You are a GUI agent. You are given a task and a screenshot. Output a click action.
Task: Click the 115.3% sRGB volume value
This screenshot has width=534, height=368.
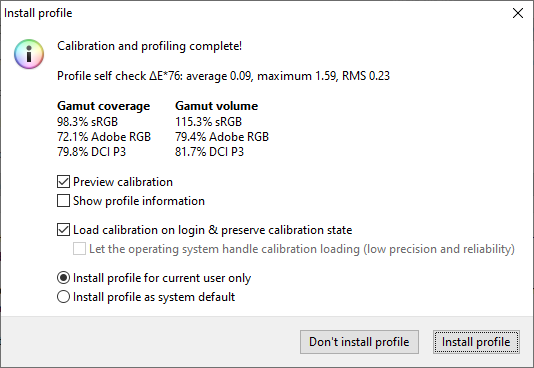pyautogui.click(x=208, y=122)
